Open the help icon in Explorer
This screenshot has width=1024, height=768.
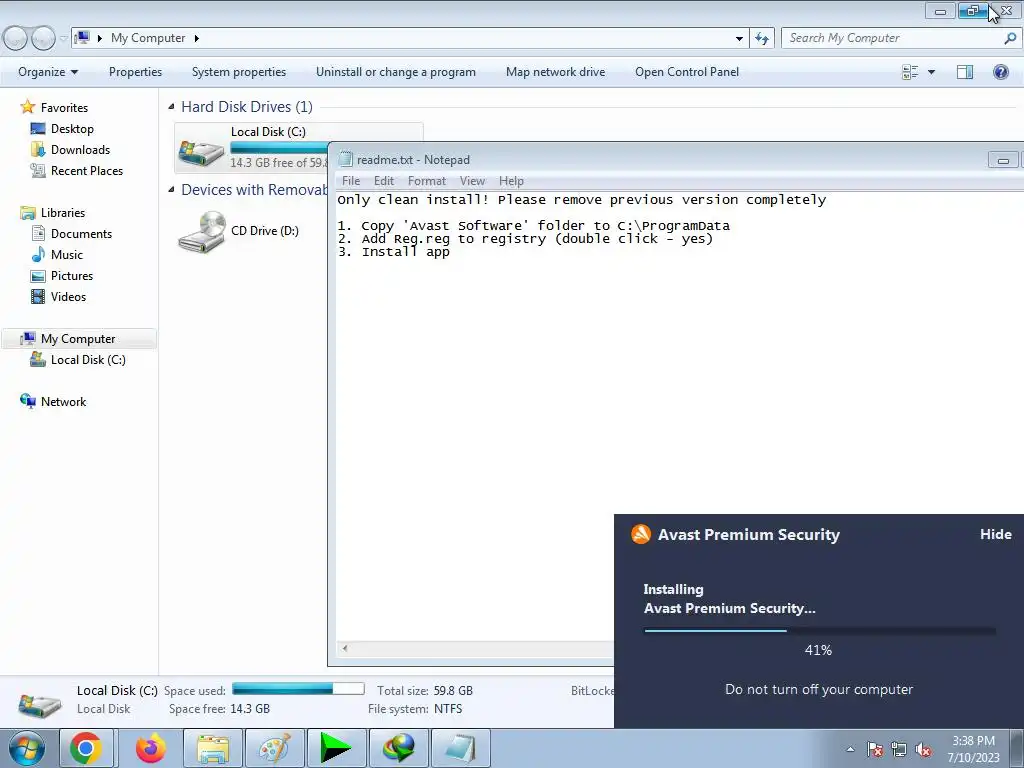[1000, 72]
